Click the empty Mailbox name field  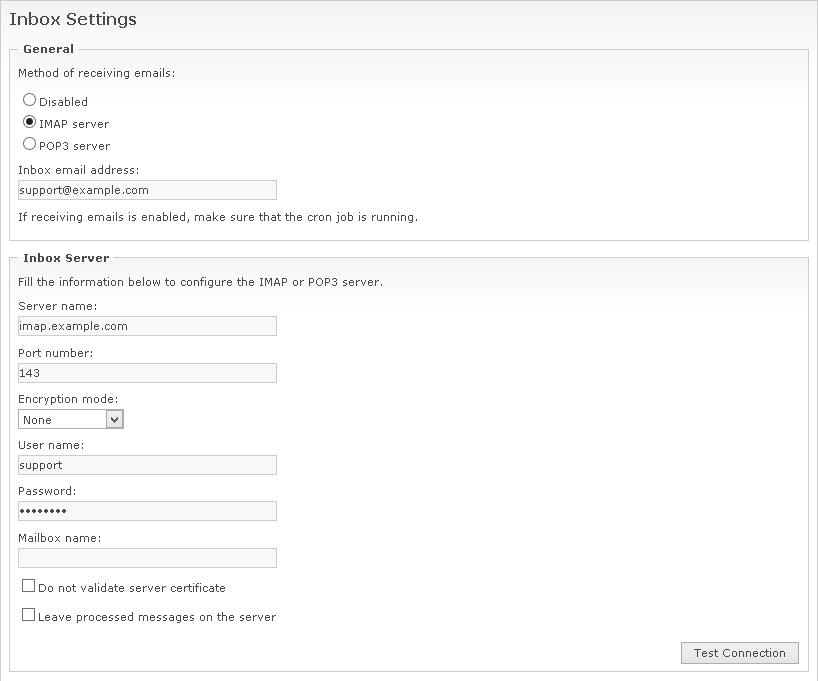pos(147,557)
